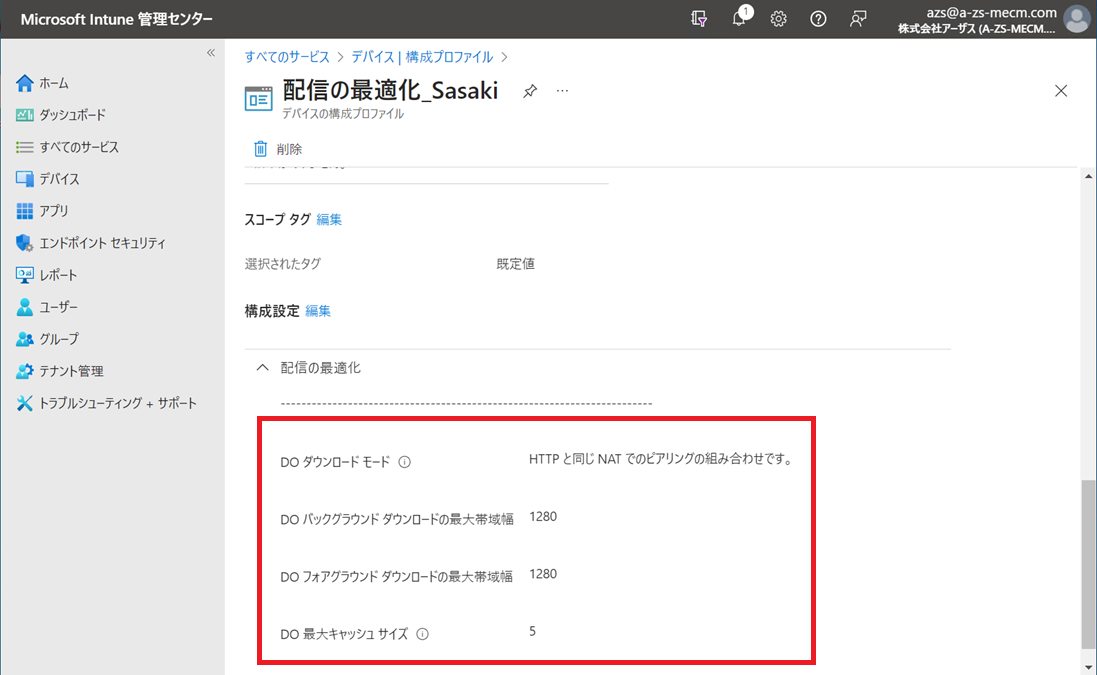Open the feedback icon in header
This screenshot has height=675, width=1097.
(857, 19)
